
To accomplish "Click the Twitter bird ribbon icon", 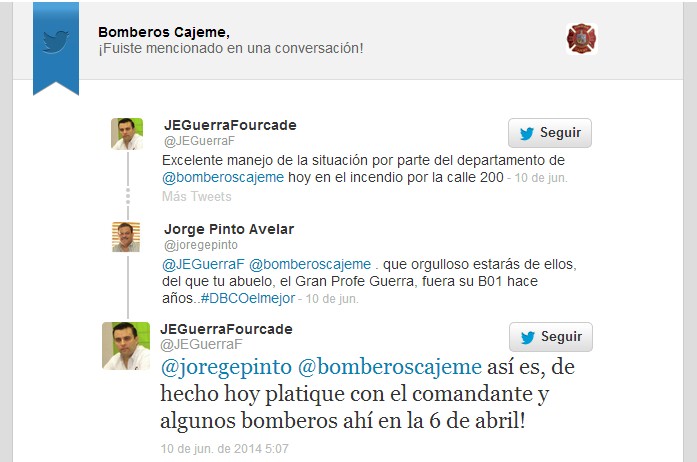I will [x=56, y=43].
